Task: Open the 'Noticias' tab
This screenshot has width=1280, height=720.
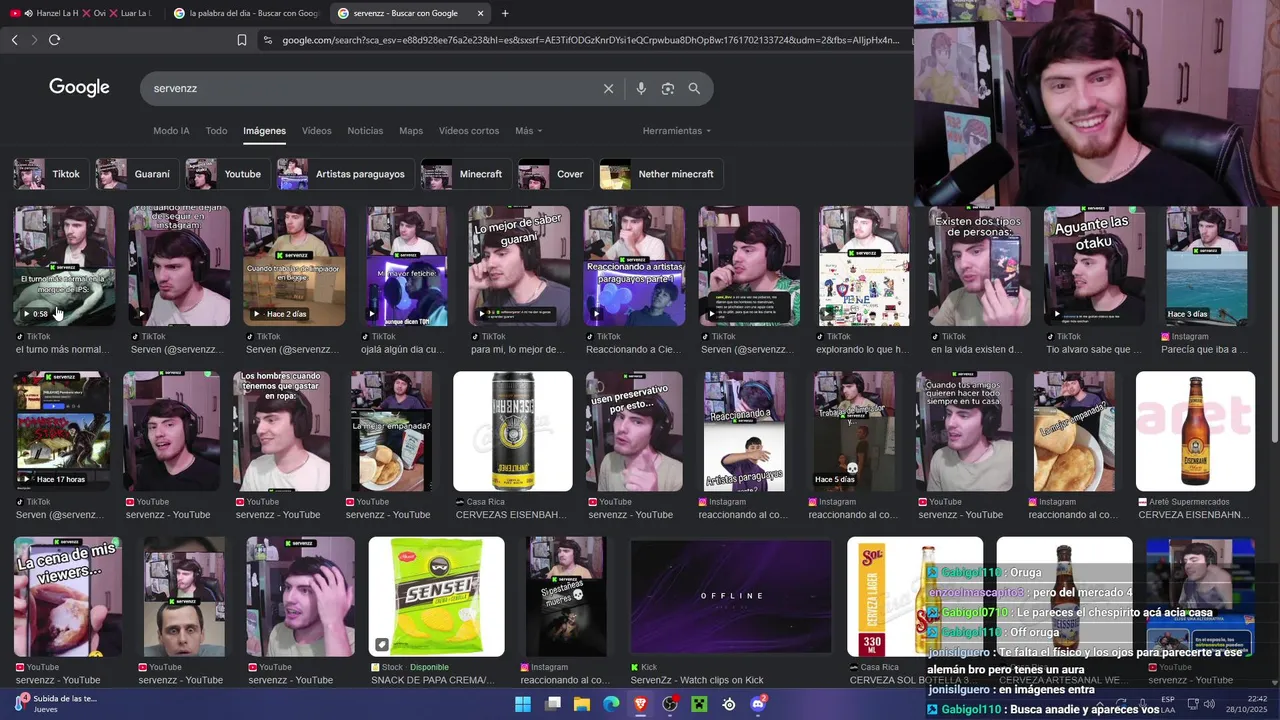Action: coord(365,131)
